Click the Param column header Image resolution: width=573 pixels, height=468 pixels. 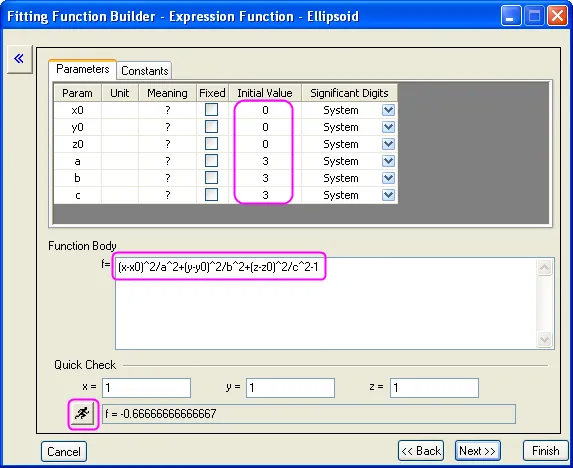(77, 93)
